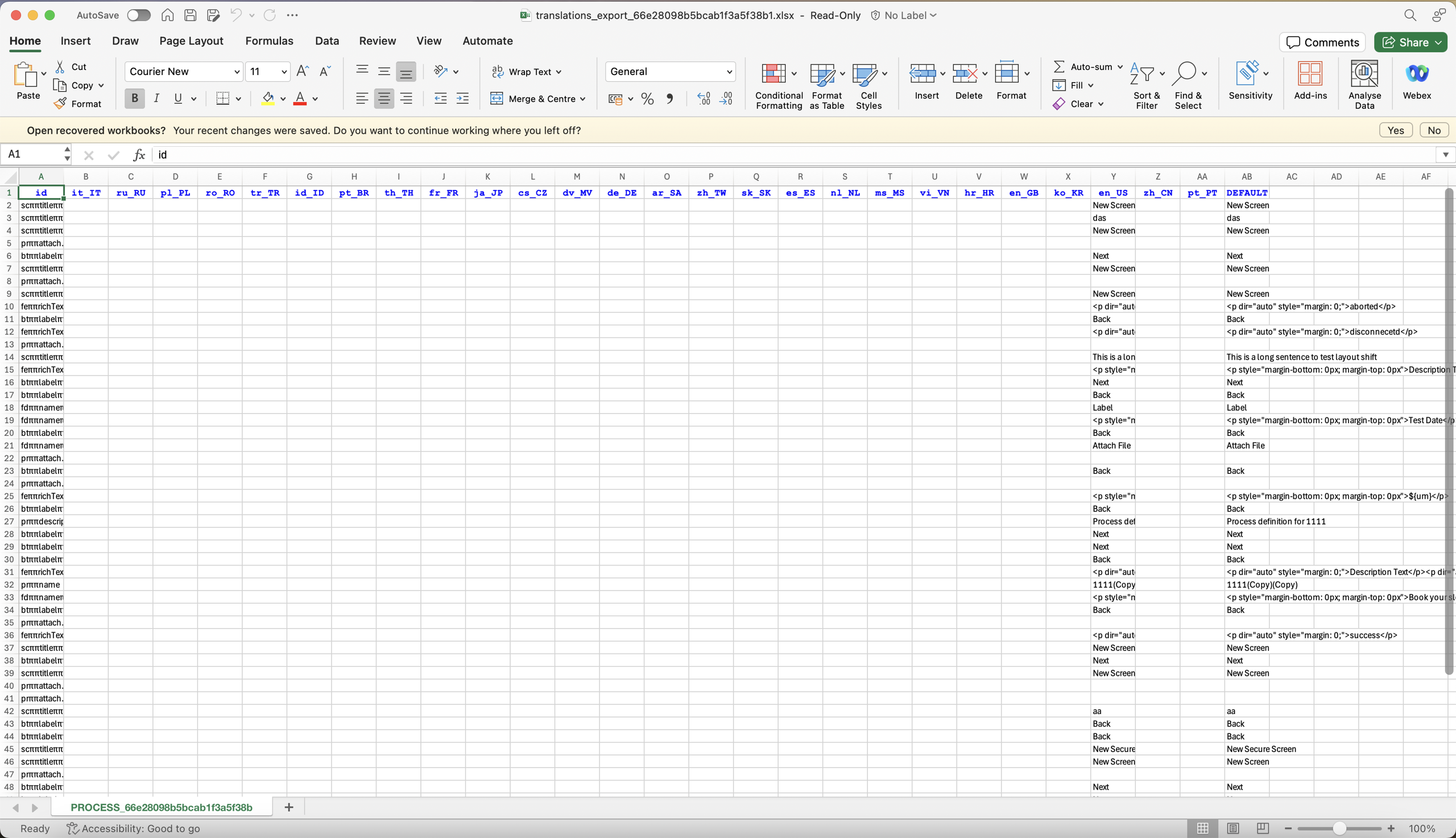Toggle Italic formatting

(156, 99)
